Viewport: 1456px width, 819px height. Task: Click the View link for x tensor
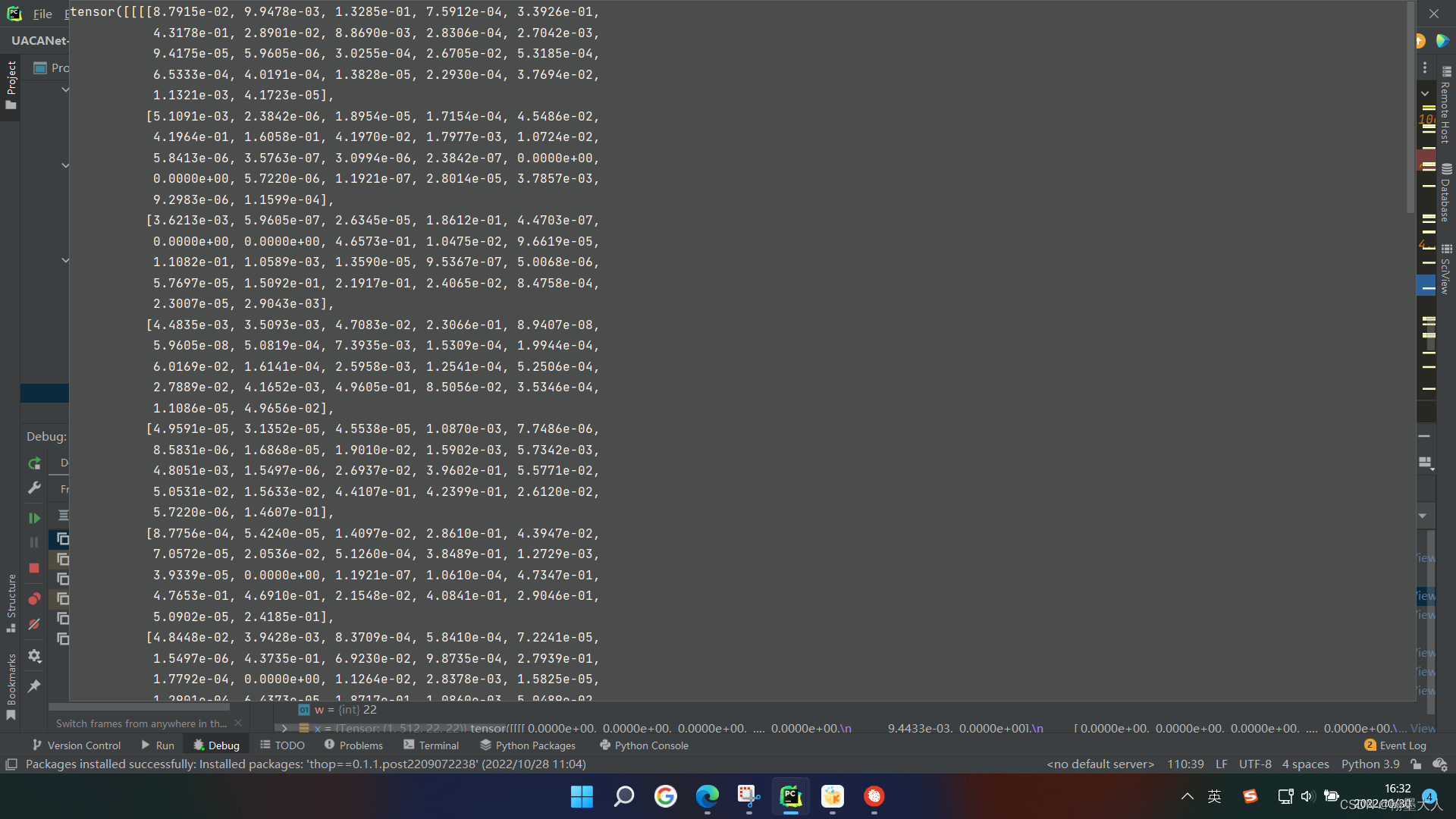point(1423,728)
